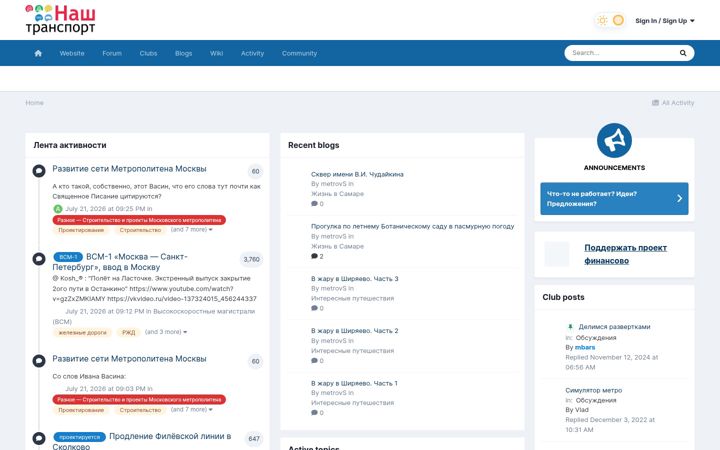The image size is (720, 450).
Task: Click into the Search input field
Action: (622, 53)
